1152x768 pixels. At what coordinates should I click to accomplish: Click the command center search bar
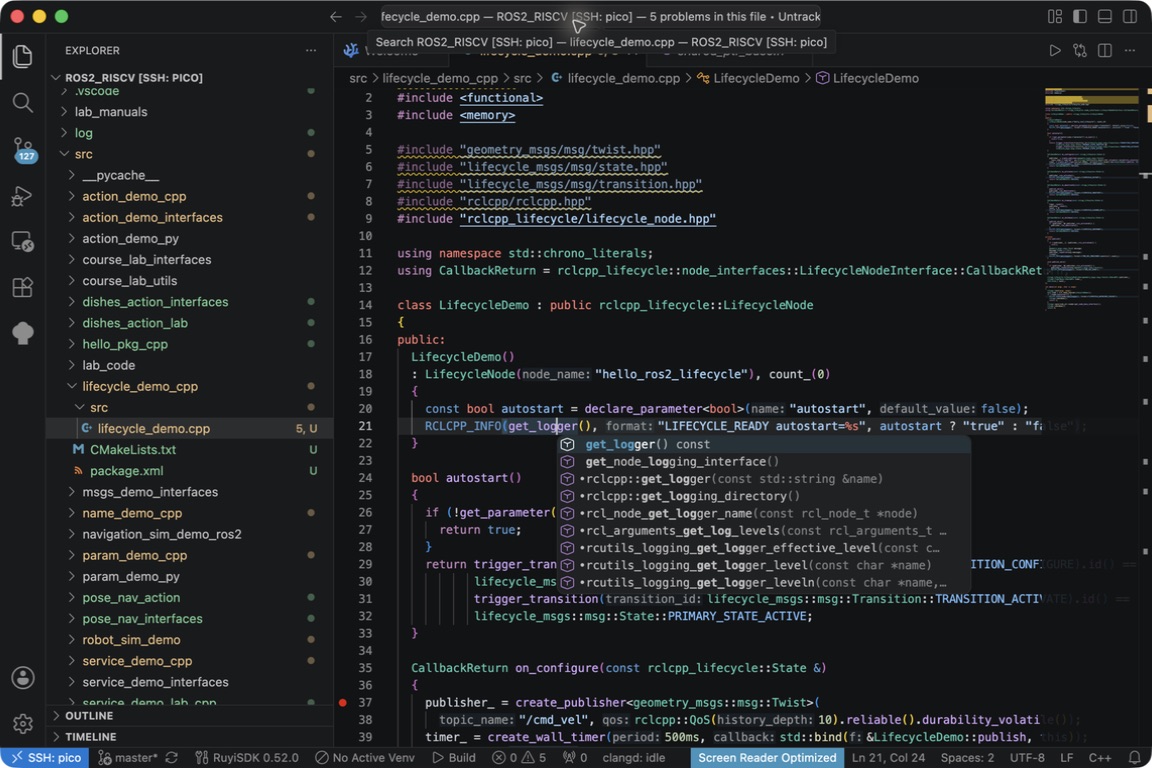coord(600,16)
